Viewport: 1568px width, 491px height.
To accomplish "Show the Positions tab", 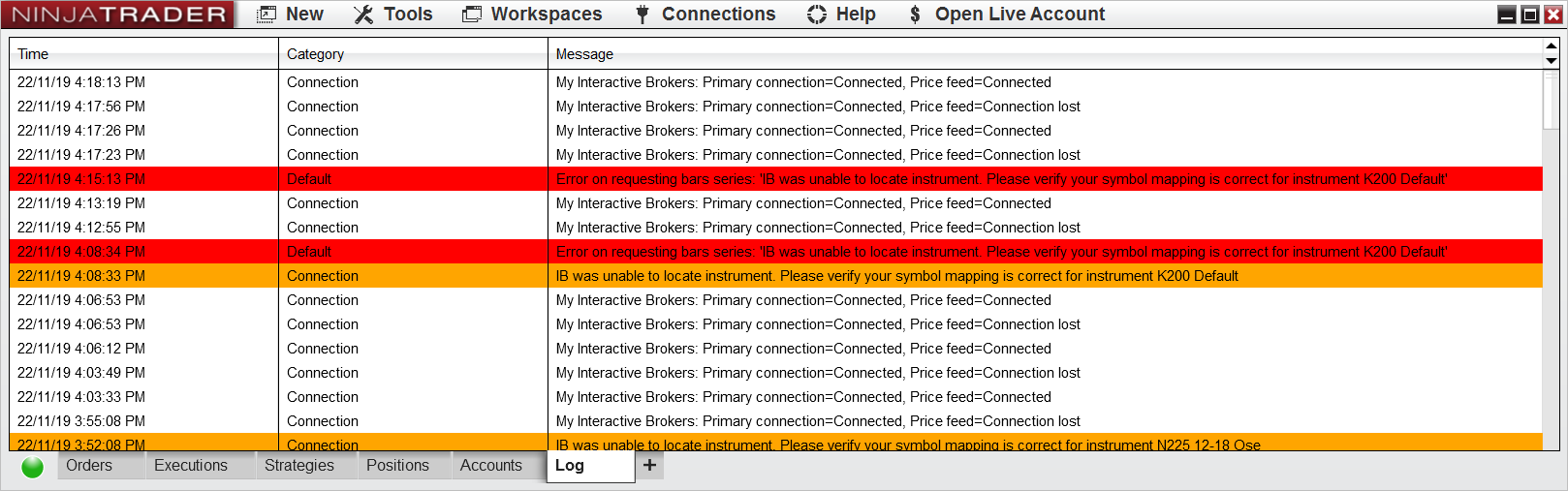I will pos(397,466).
